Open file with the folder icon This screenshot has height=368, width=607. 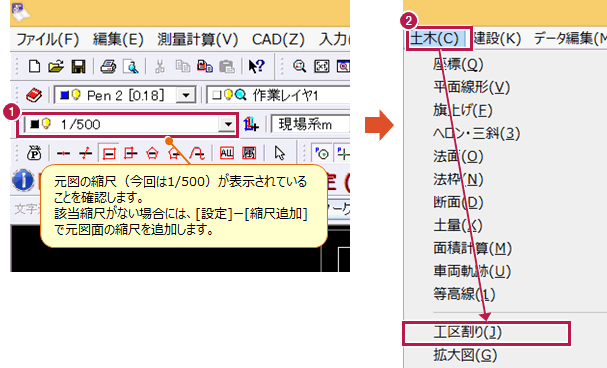coord(56,67)
